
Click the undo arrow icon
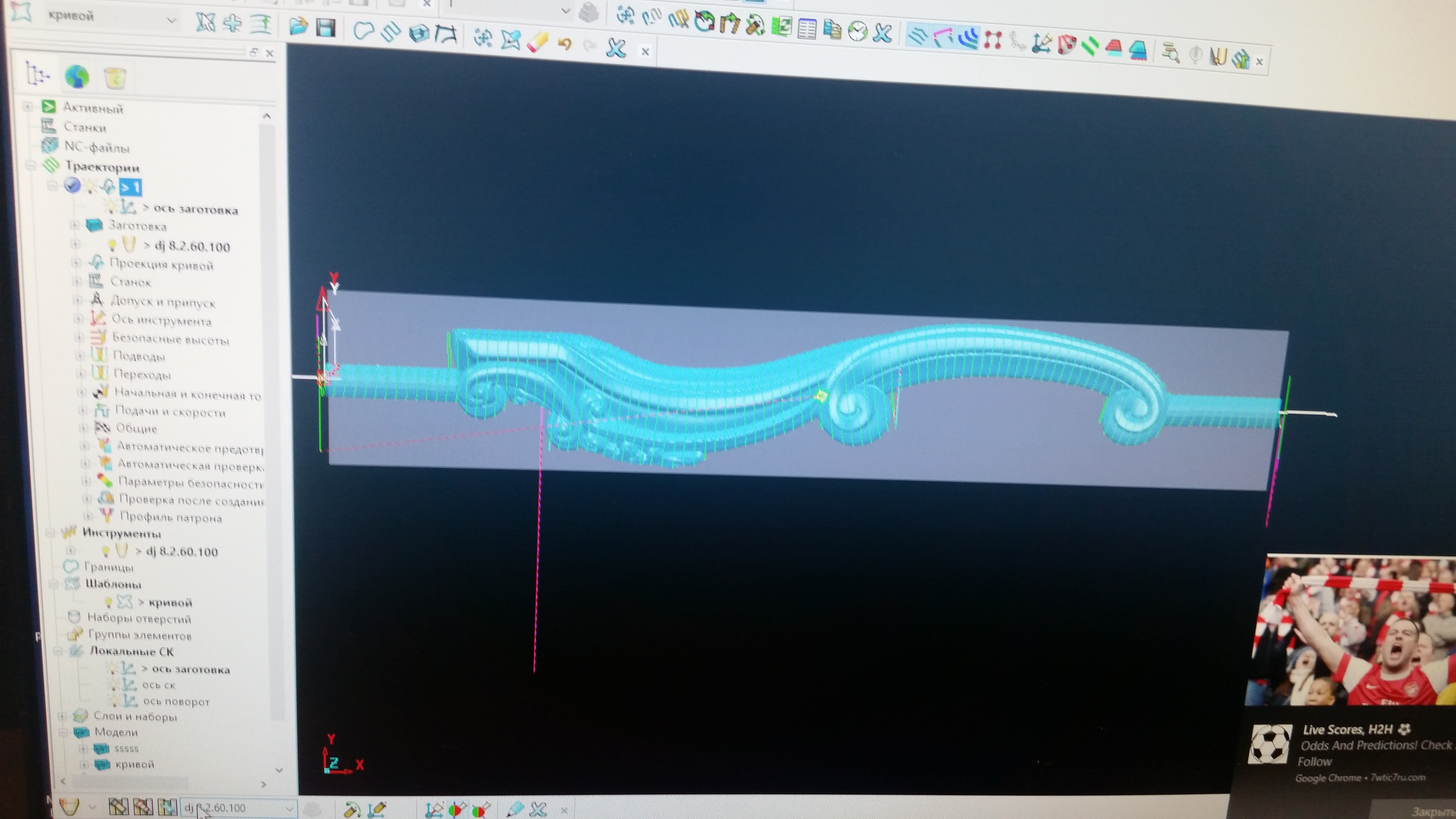[564, 44]
